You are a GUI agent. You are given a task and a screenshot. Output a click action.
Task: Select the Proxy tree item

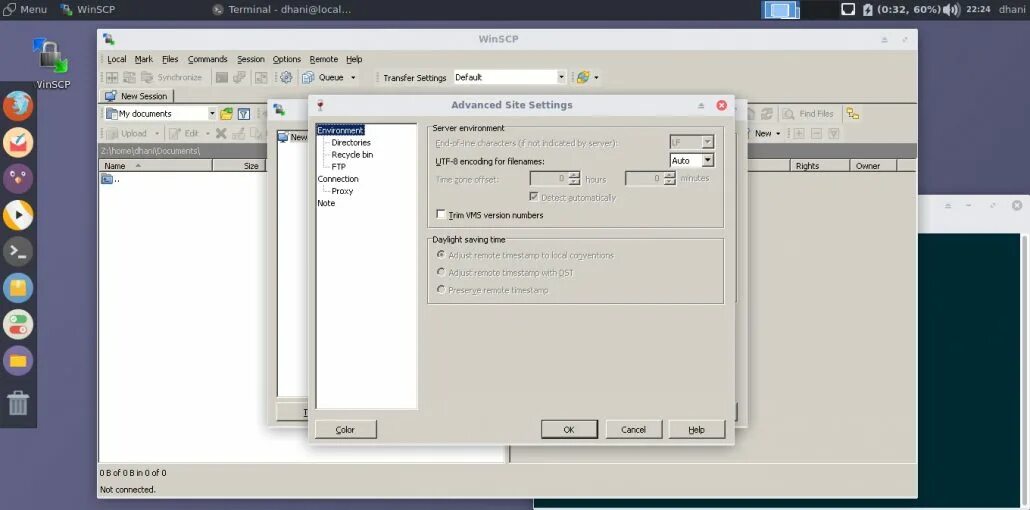click(x=342, y=191)
